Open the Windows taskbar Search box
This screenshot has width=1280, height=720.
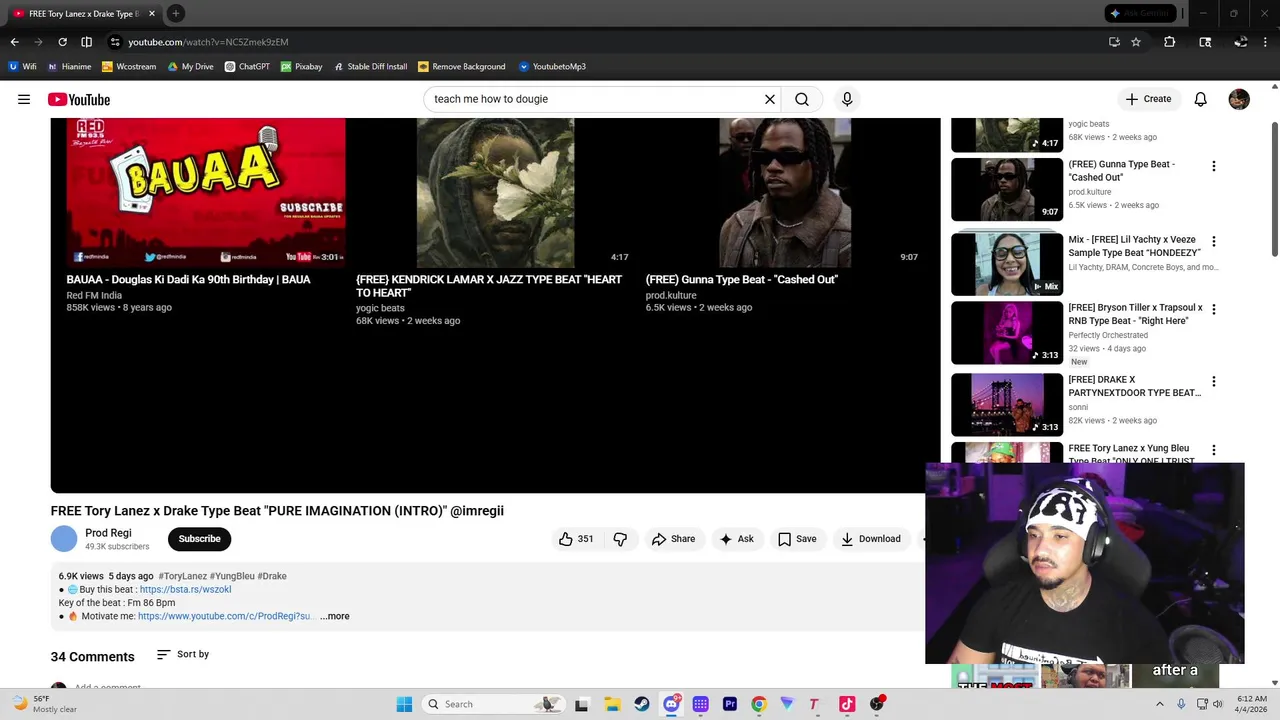(x=495, y=704)
